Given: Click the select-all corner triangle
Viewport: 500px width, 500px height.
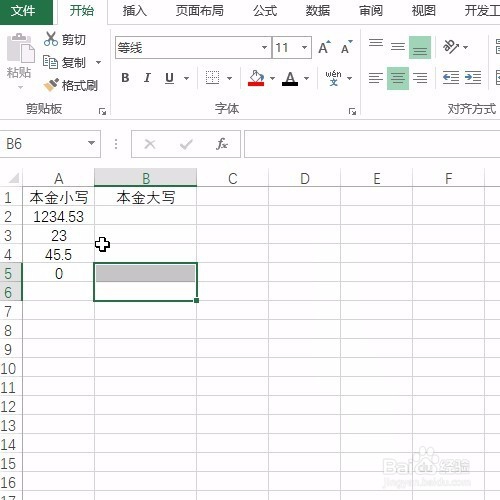Looking at the screenshot, I should click(x=14, y=178).
